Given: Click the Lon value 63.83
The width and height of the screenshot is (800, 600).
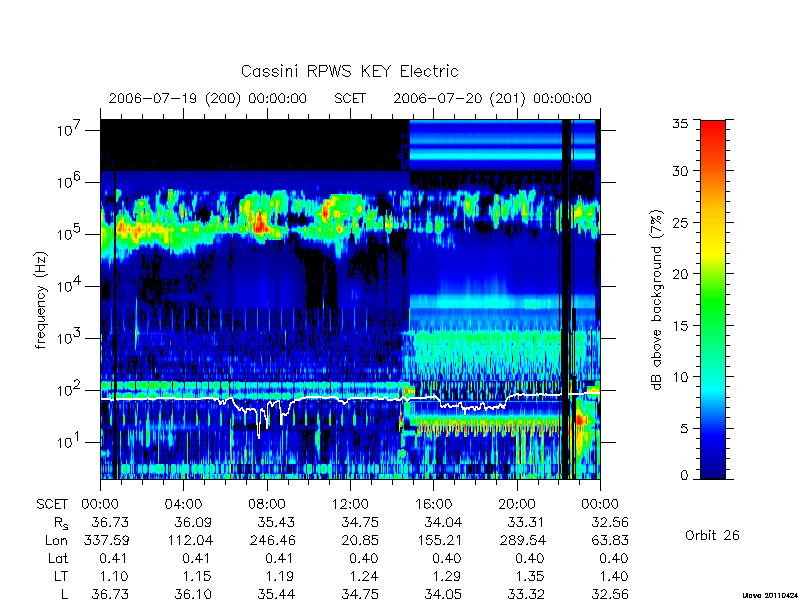Looking at the screenshot, I should 610,540.
